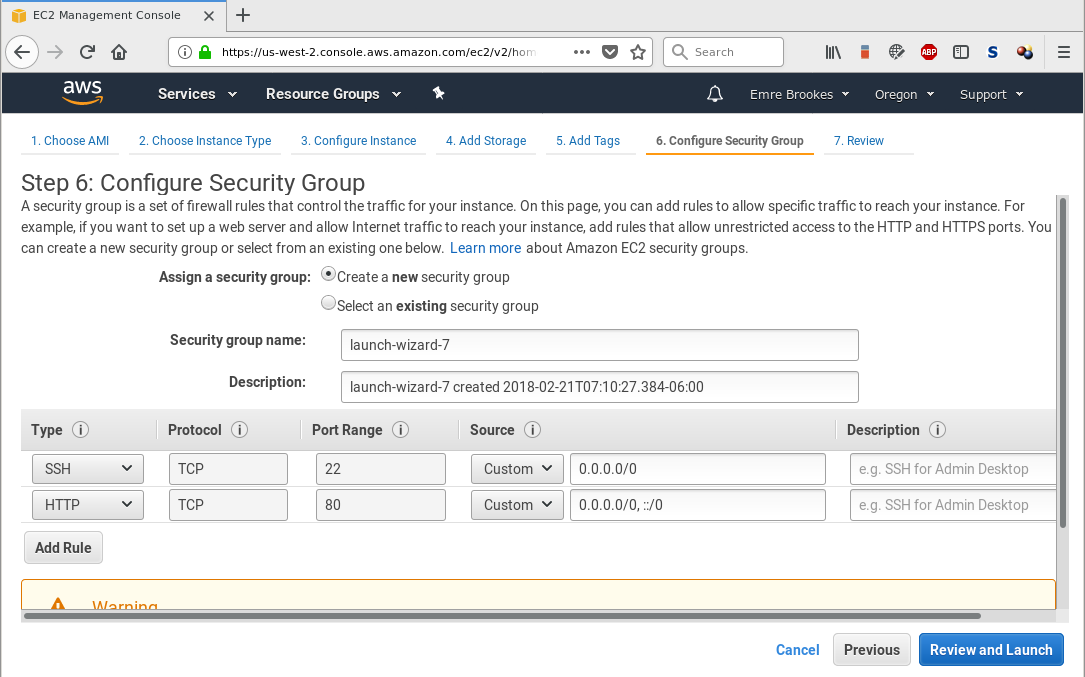The image size is (1085, 677).
Task: Click the pin shortcut icon in AWS navbar
Action: pos(438,93)
